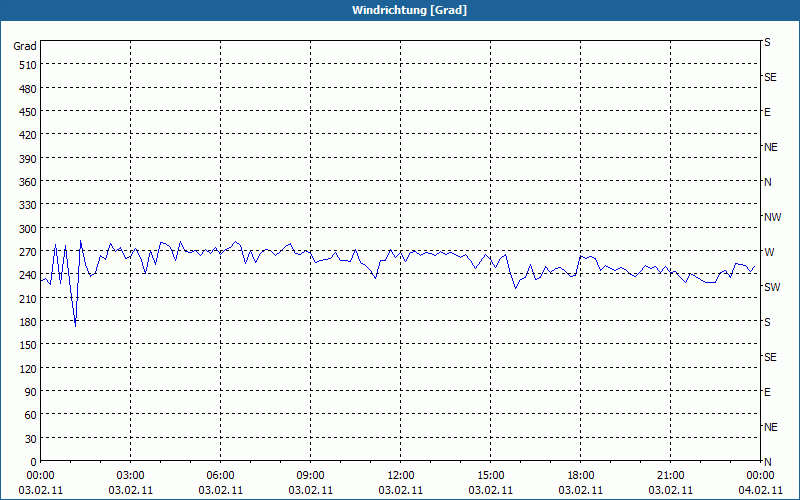Click the NE compass label level with 390
Viewport: 800px width, 500px height.
coord(770,147)
